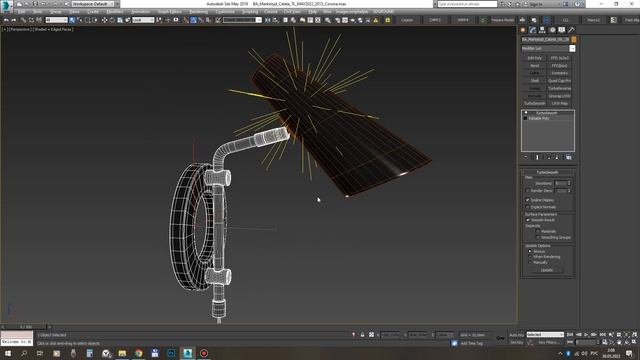Viewport: 640px width, 360px height.
Task: Open the Modify command panel tab
Action: click(533, 30)
